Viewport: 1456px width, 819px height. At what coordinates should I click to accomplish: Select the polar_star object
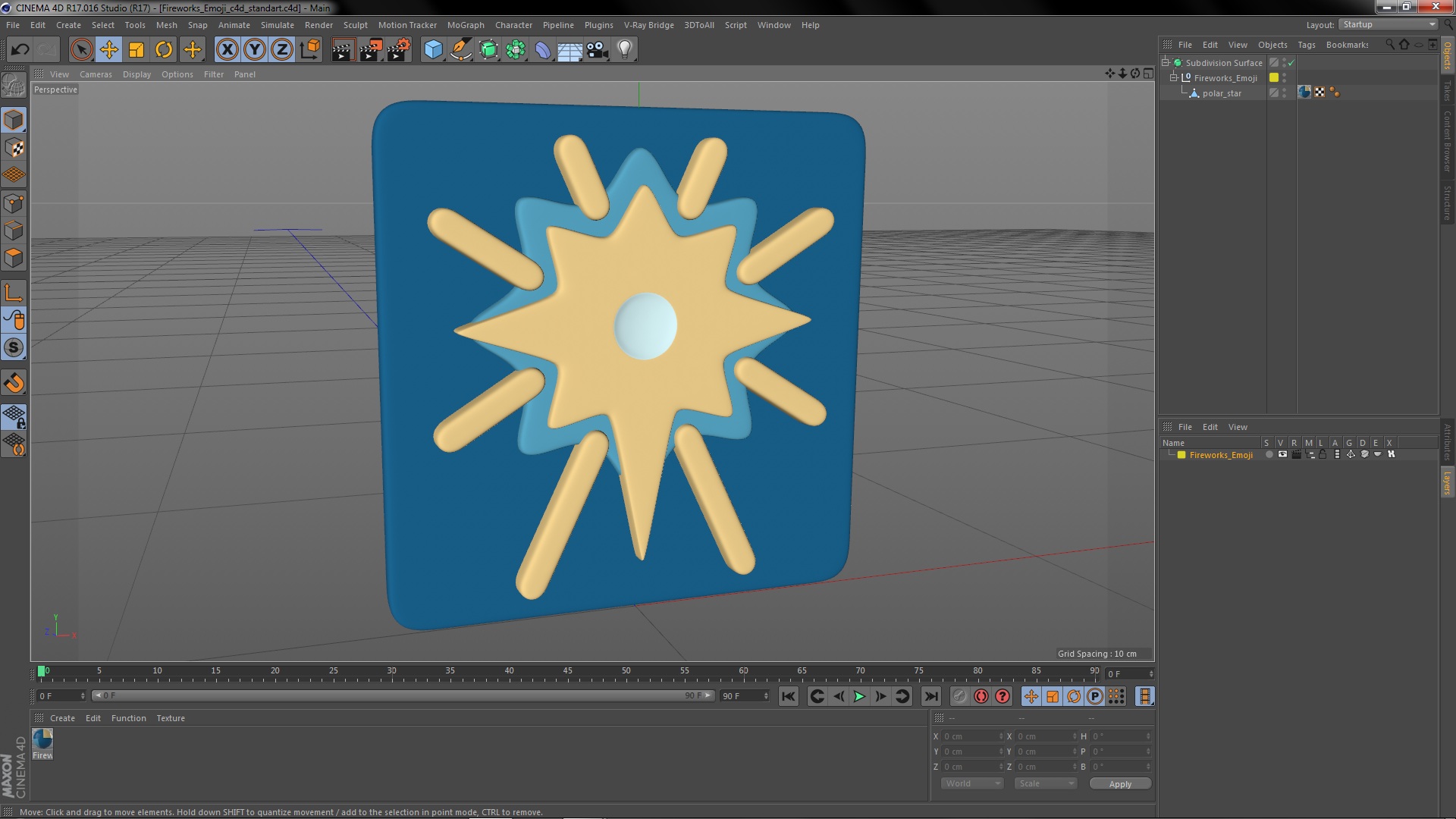1222,93
